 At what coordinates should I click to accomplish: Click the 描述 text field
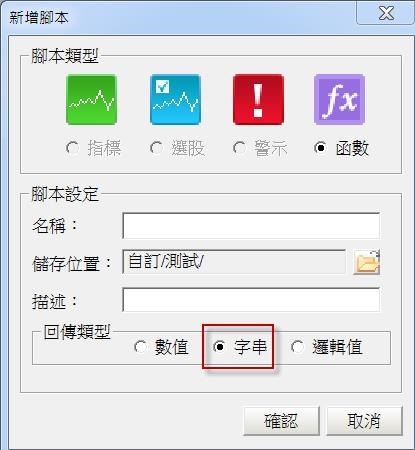click(x=251, y=300)
